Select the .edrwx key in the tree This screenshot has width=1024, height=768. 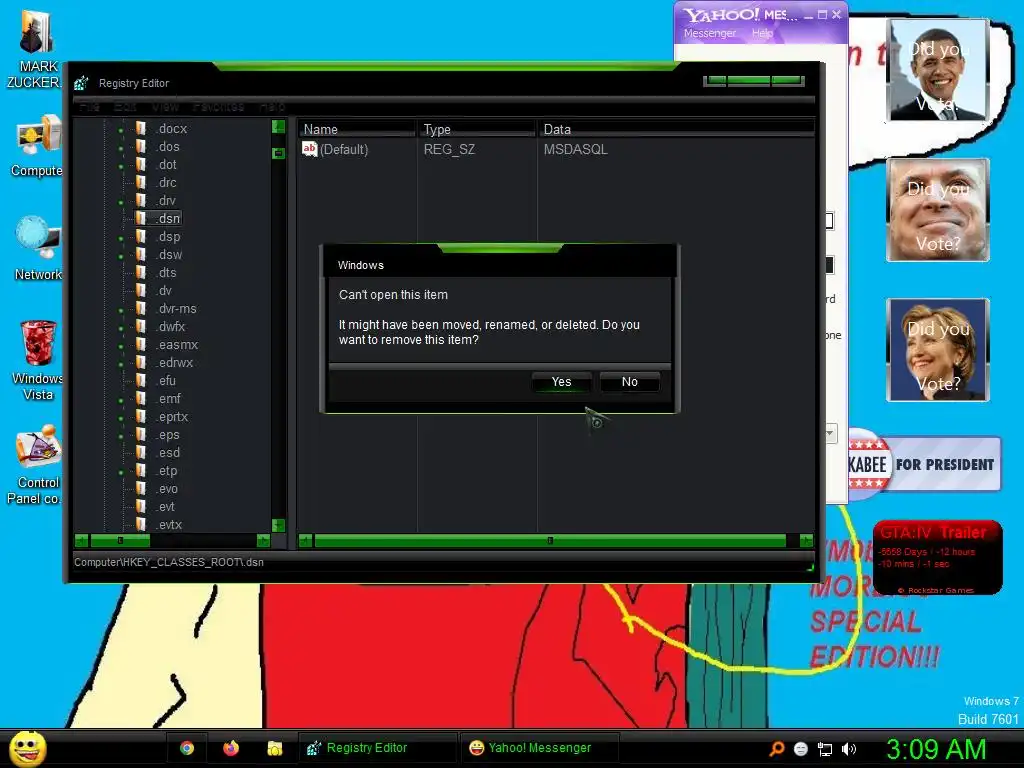tap(175, 362)
